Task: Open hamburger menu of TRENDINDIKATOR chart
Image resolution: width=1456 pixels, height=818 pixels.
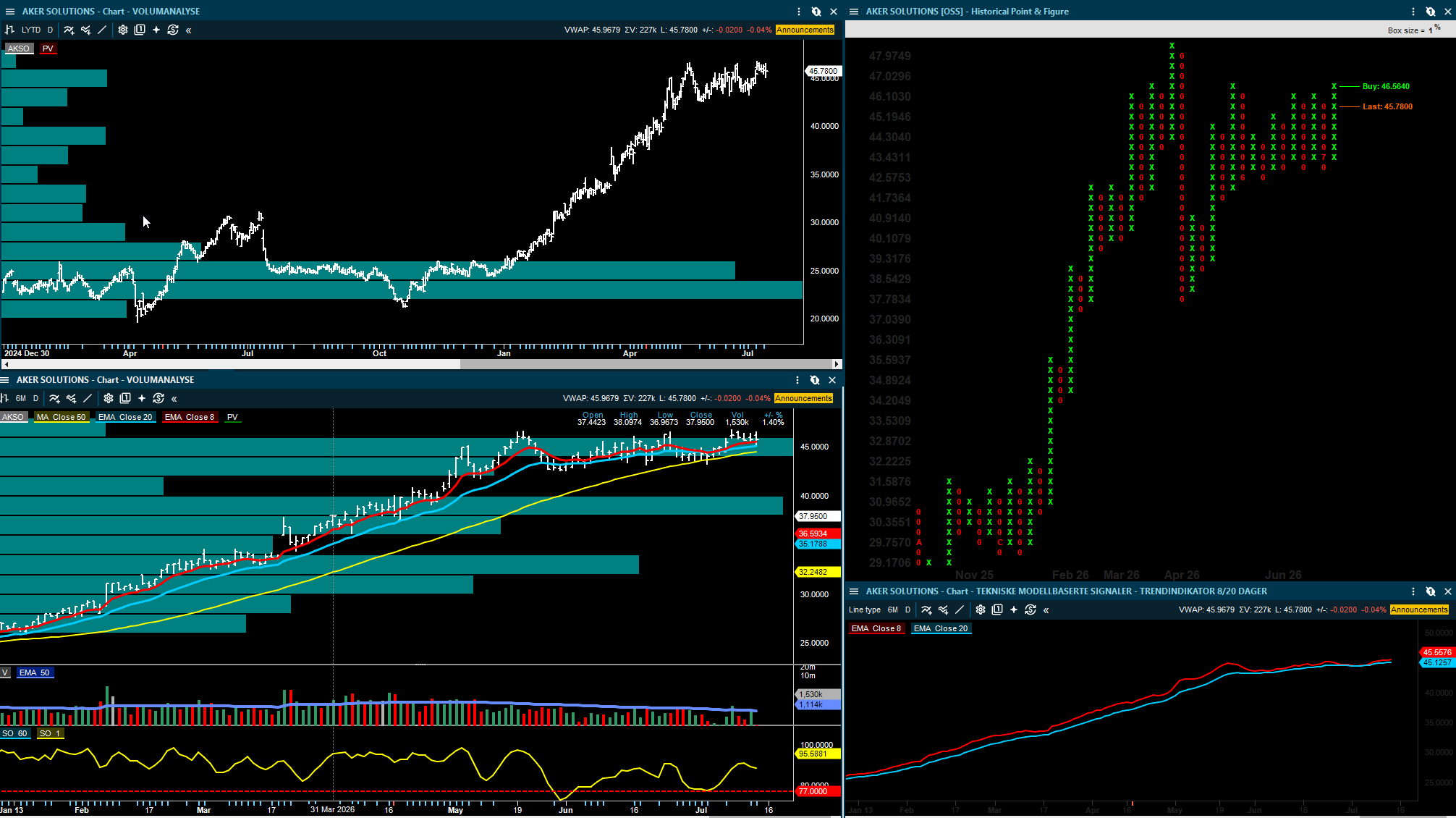Action: coord(854,591)
